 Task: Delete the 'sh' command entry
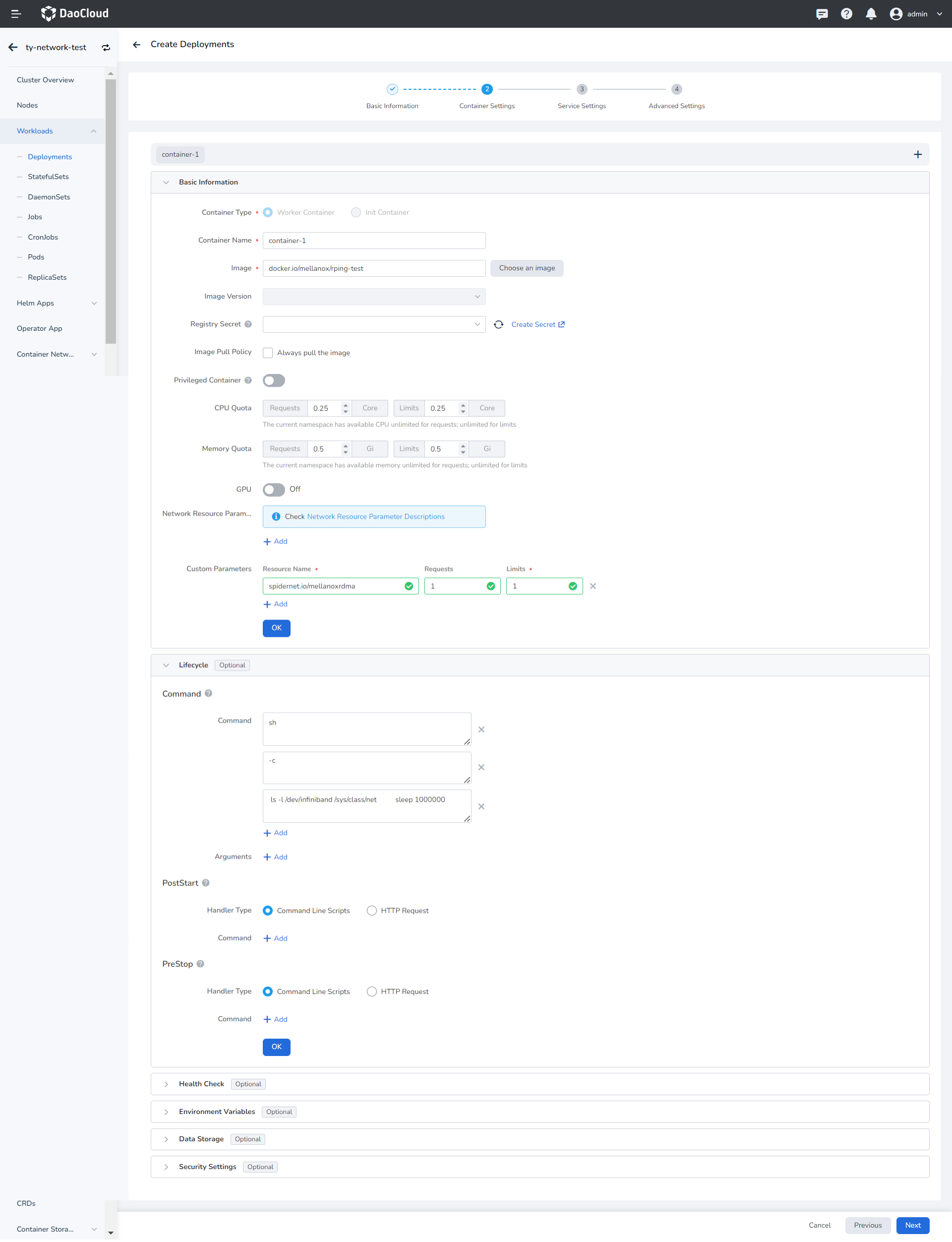481,730
